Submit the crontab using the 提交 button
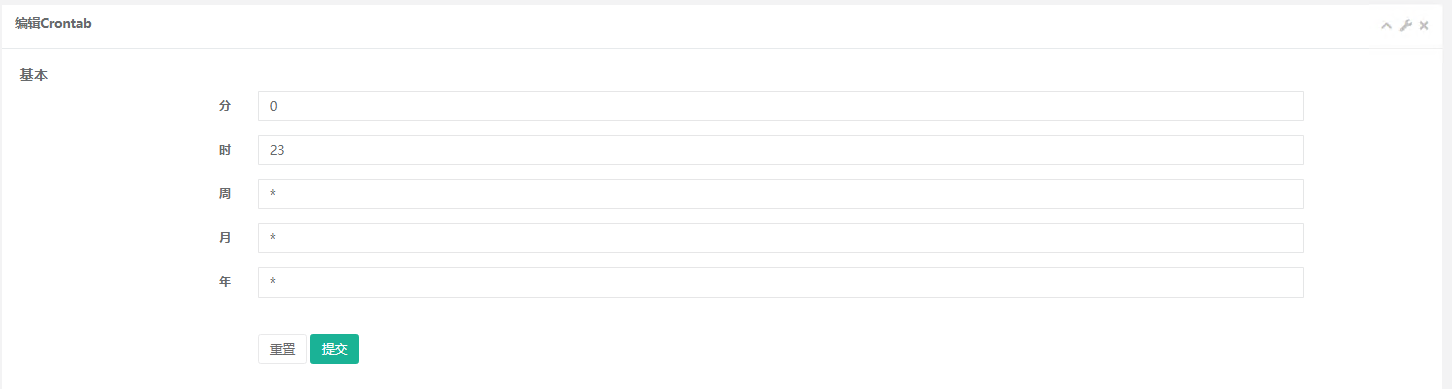 (x=334, y=349)
